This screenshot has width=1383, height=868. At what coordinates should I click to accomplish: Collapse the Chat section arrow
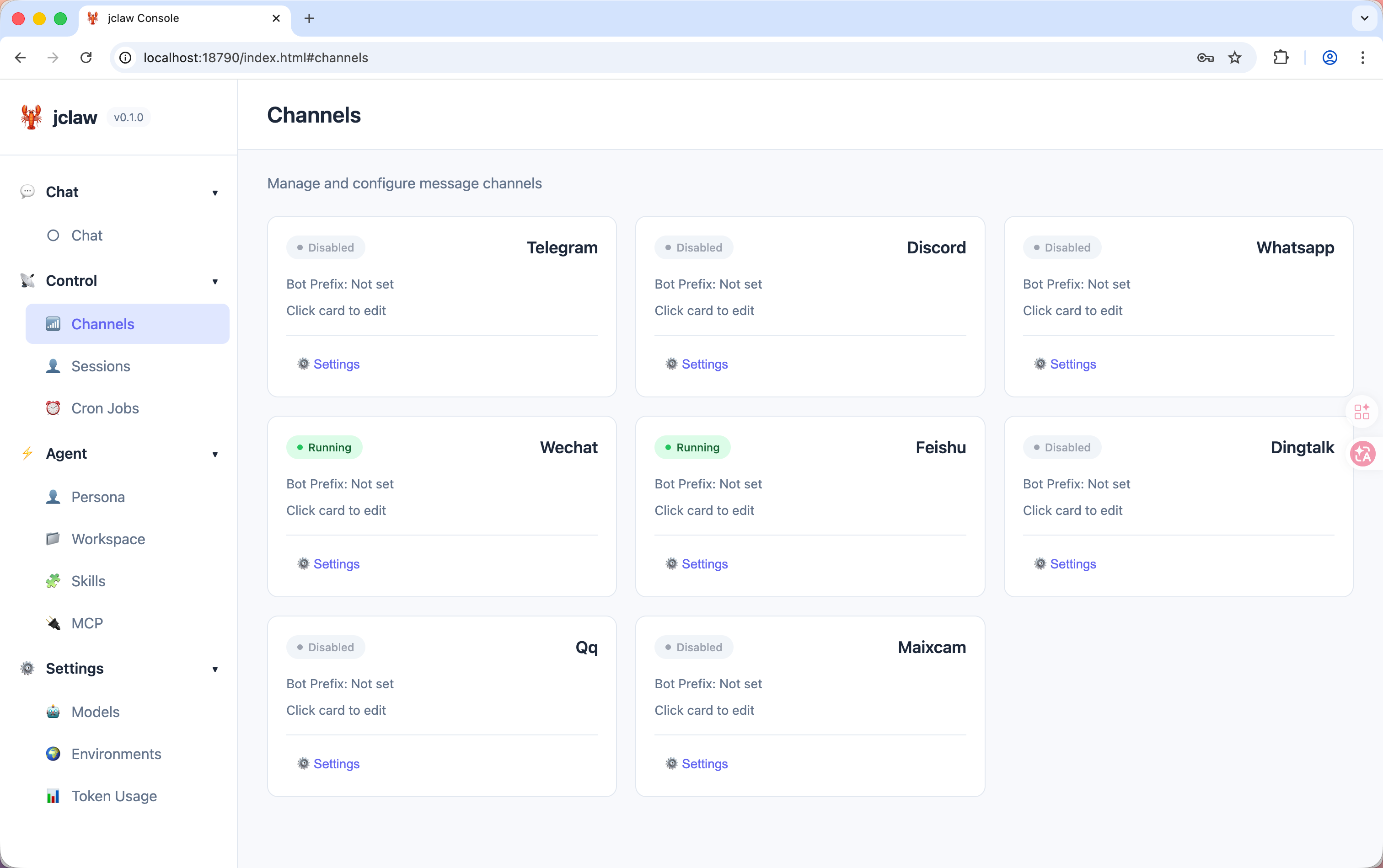coord(214,193)
